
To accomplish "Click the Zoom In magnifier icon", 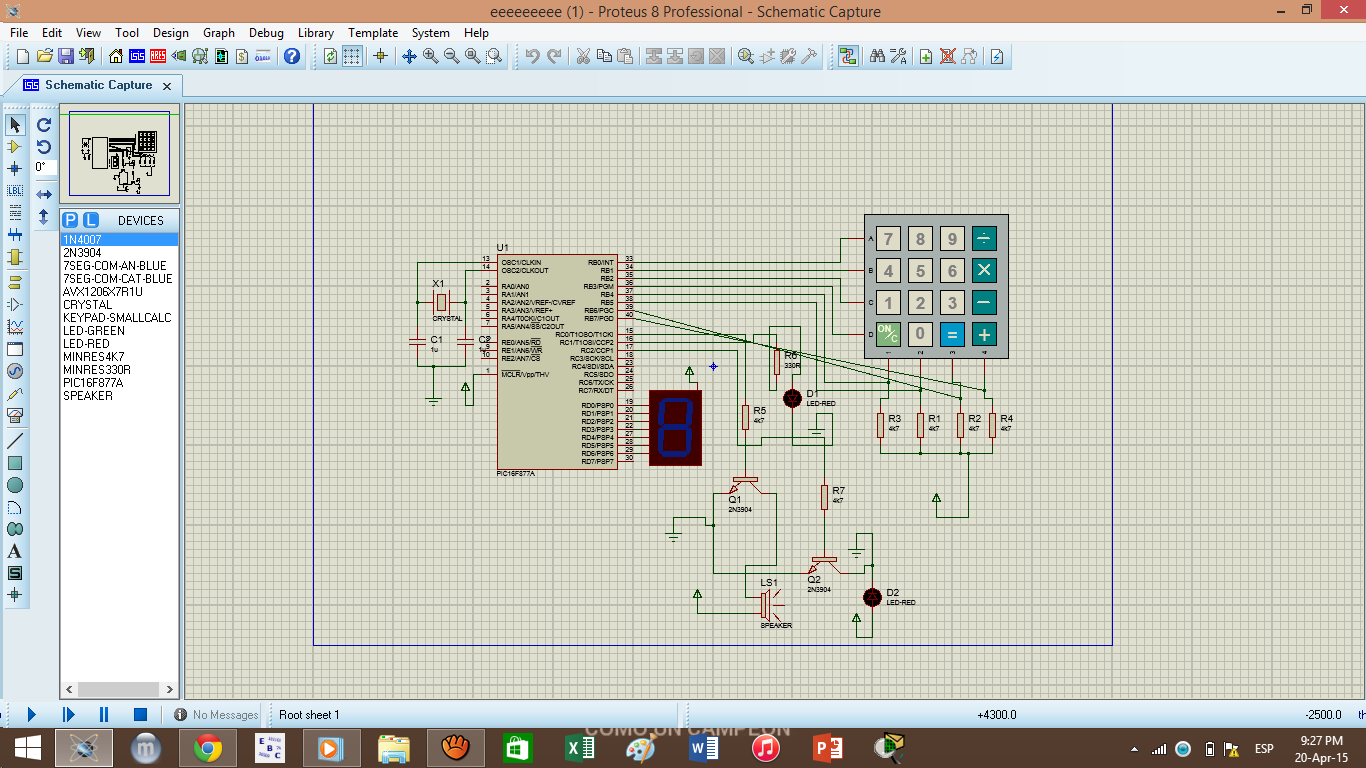I will (x=431, y=56).
